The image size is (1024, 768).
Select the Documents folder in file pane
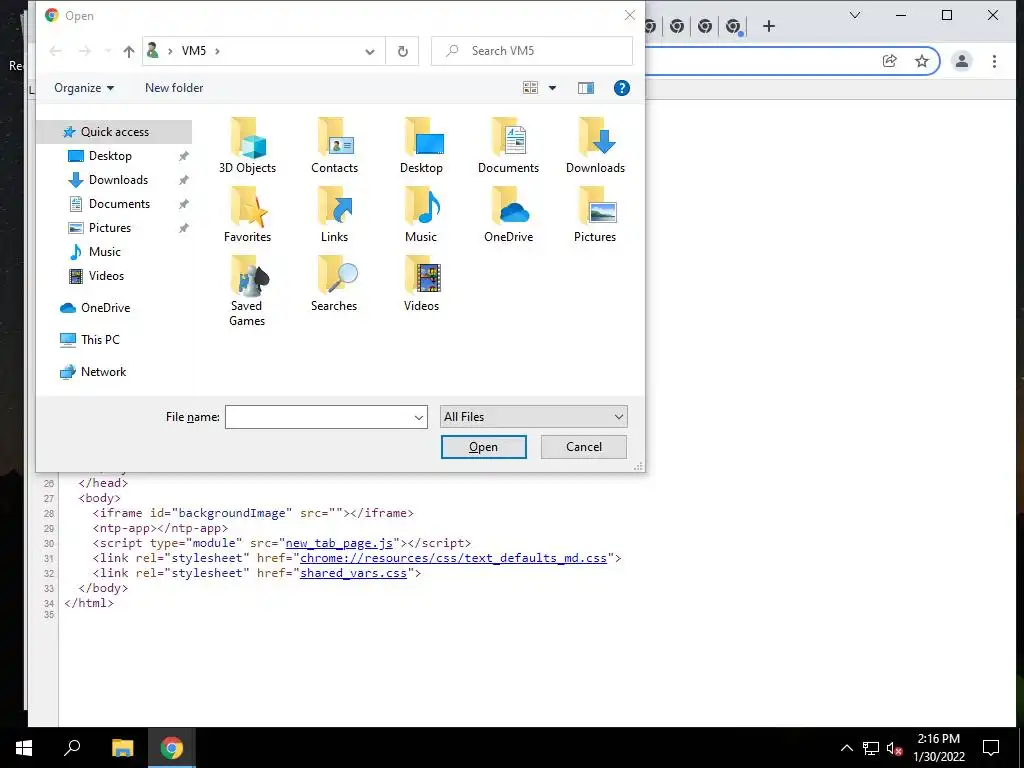point(508,146)
